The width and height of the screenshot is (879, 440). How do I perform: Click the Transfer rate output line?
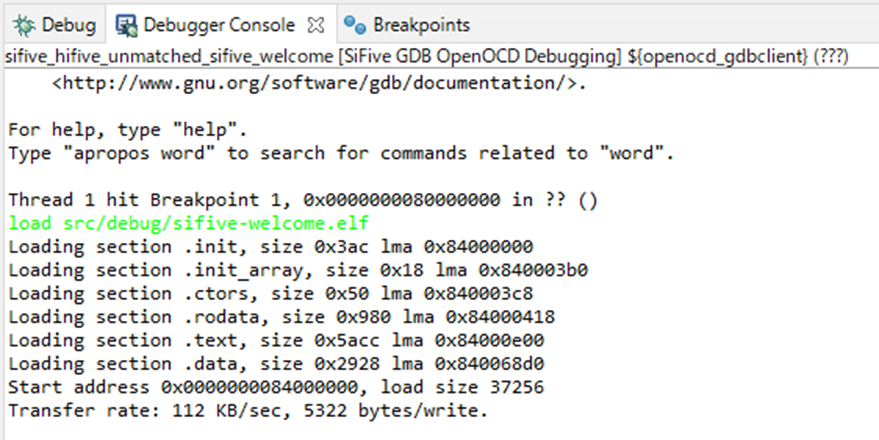pos(248,411)
